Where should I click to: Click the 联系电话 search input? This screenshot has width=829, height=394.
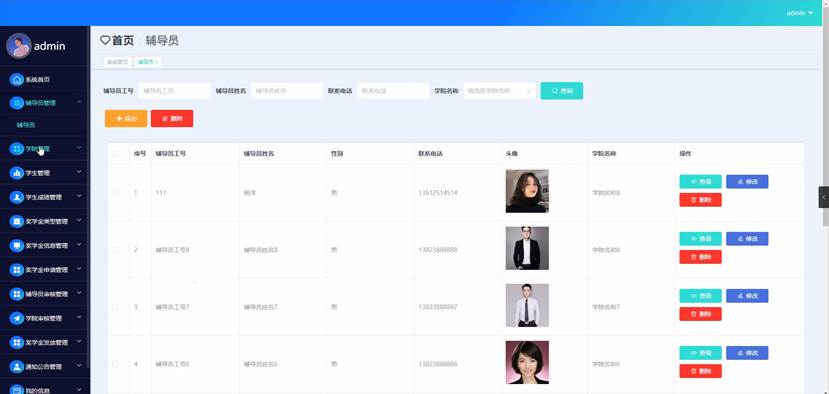pyautogui.click(x=393, y=91)
